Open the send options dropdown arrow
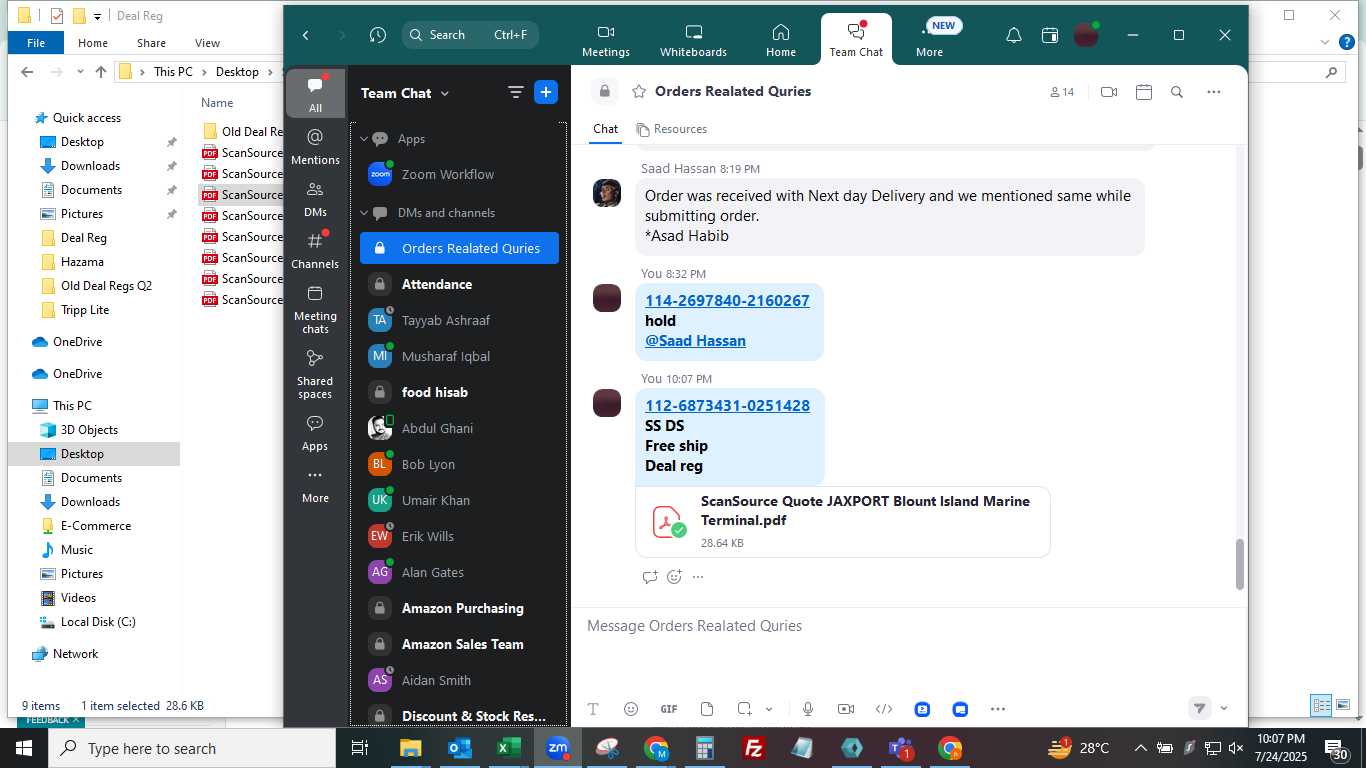This screenshot has height=768, width=1366. (1224, 708)
